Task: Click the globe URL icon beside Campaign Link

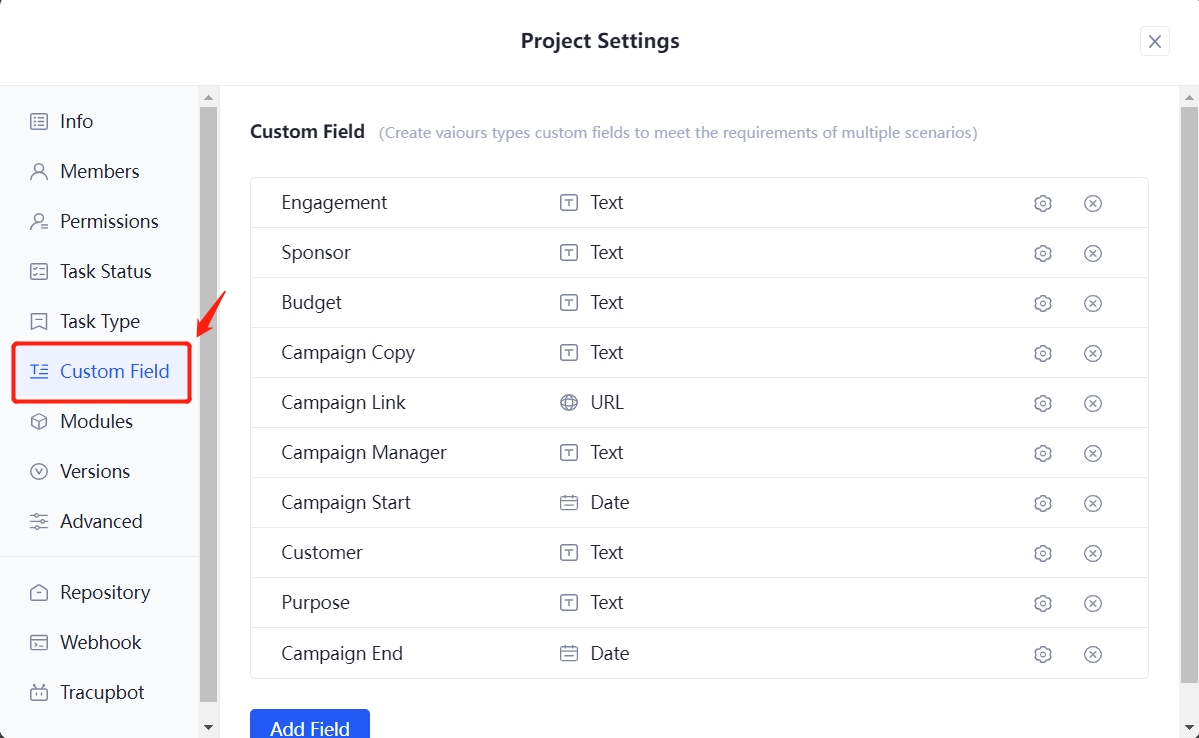Action: point(569,403)
